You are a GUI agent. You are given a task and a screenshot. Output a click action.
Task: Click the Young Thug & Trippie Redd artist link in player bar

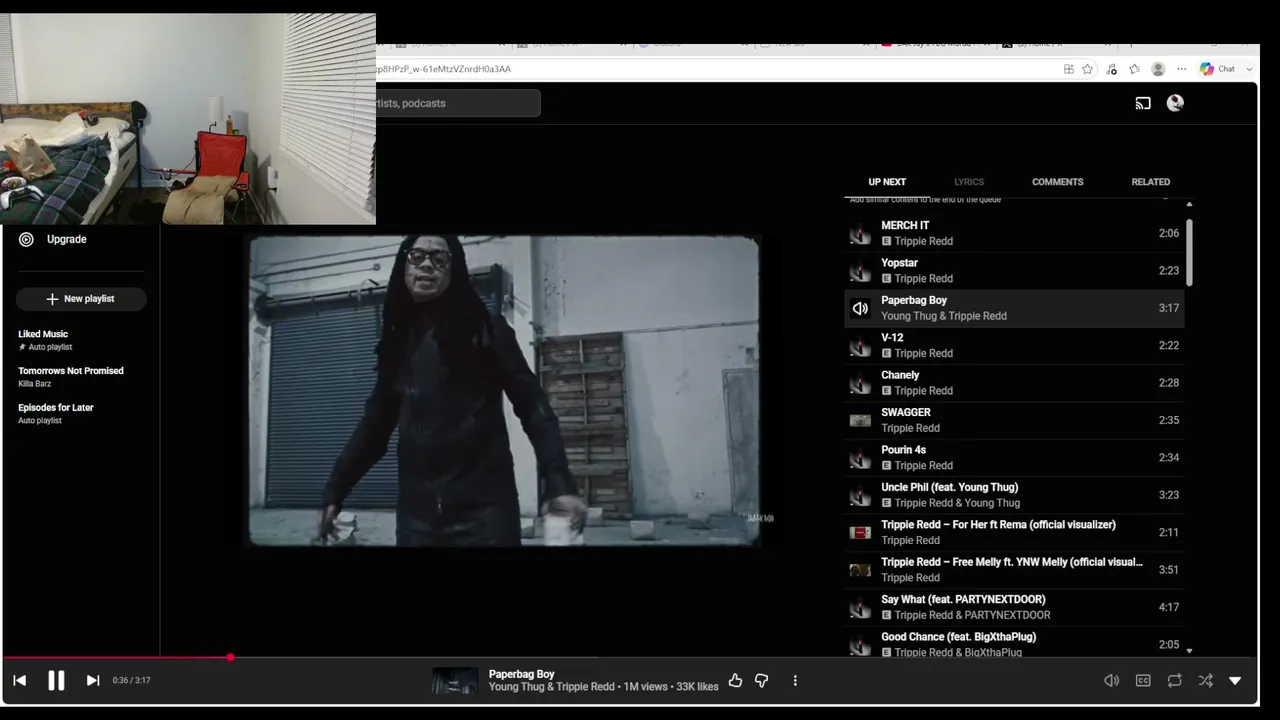point(551,687)
